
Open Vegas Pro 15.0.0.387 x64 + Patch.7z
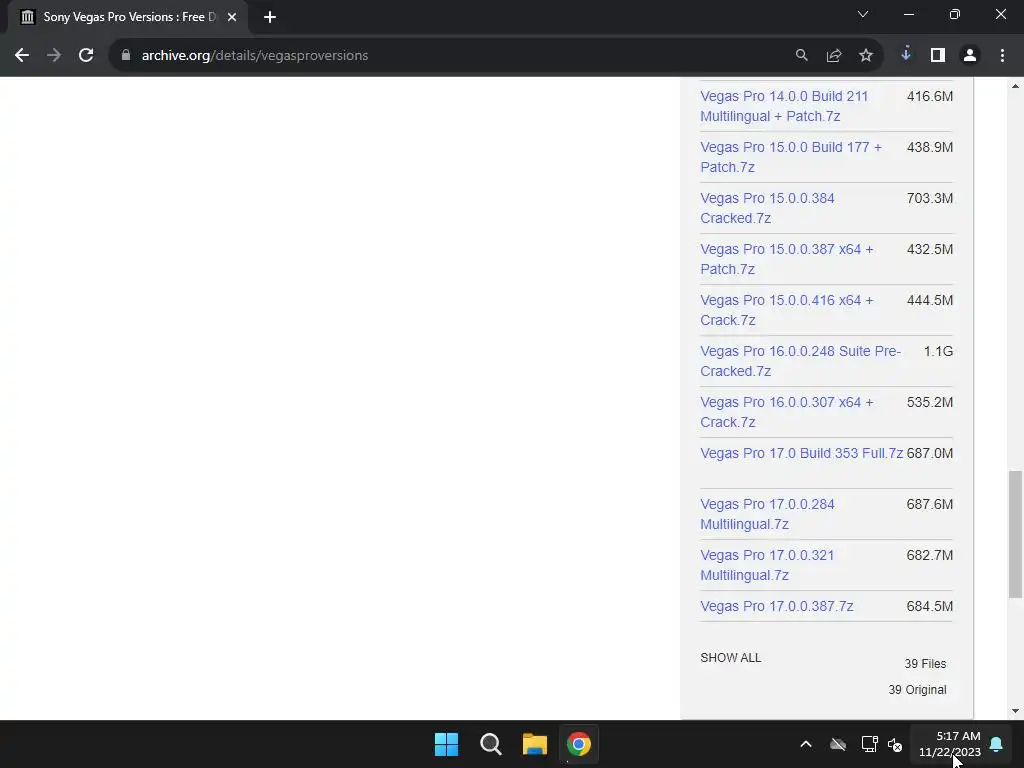coord(786,259)
